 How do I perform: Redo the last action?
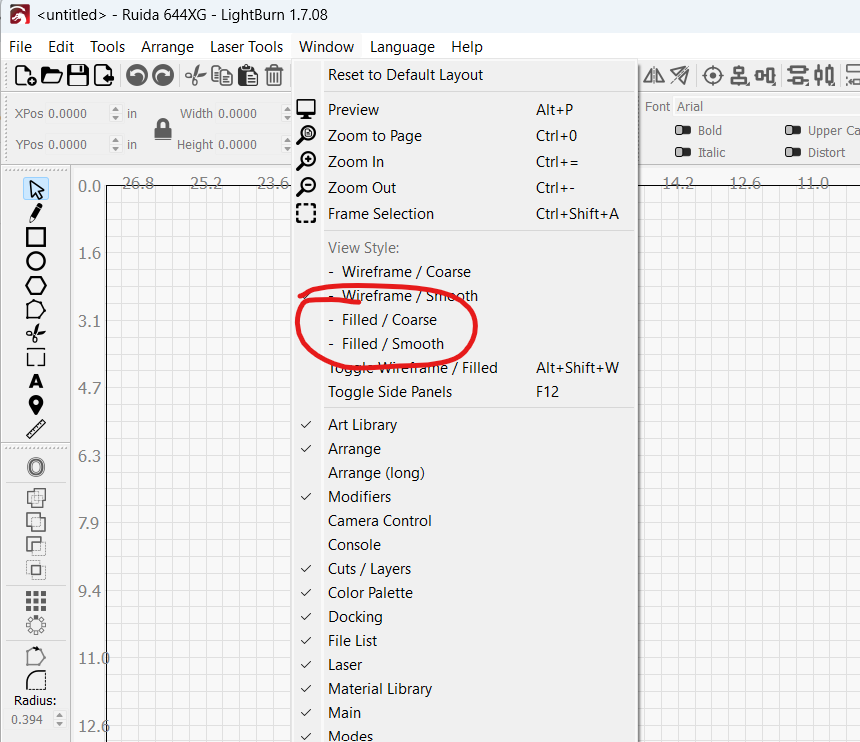(x=163, y=75)
